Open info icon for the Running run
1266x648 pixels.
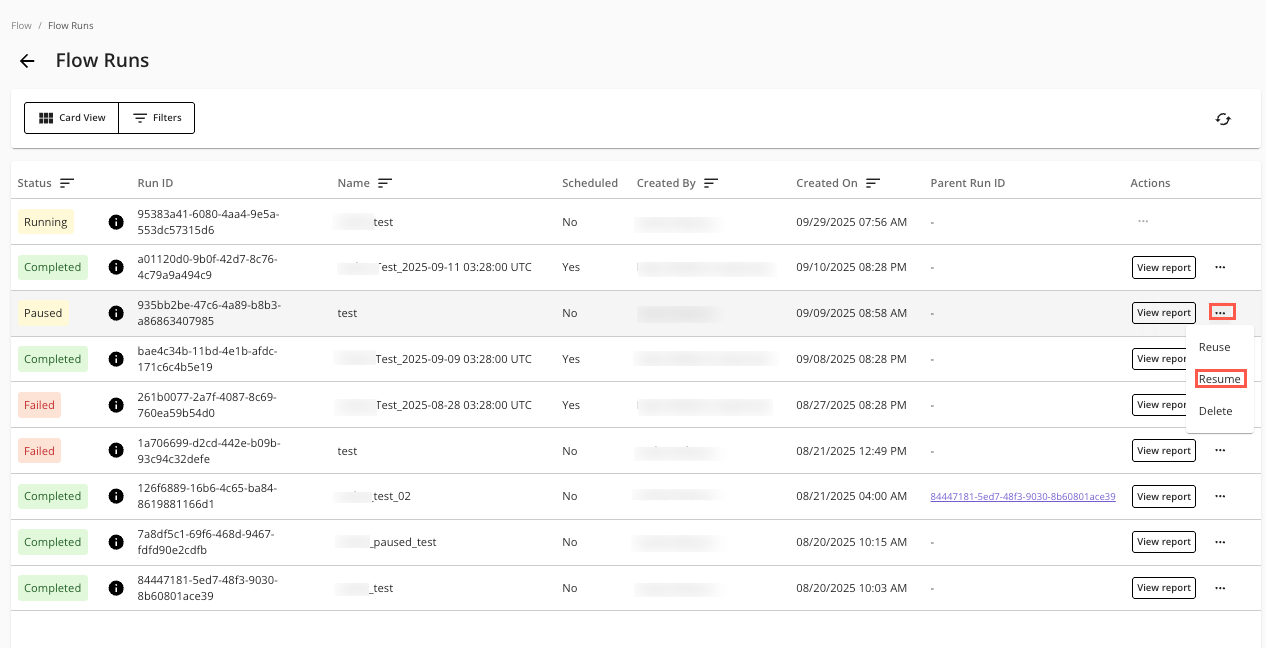(116, 222)
